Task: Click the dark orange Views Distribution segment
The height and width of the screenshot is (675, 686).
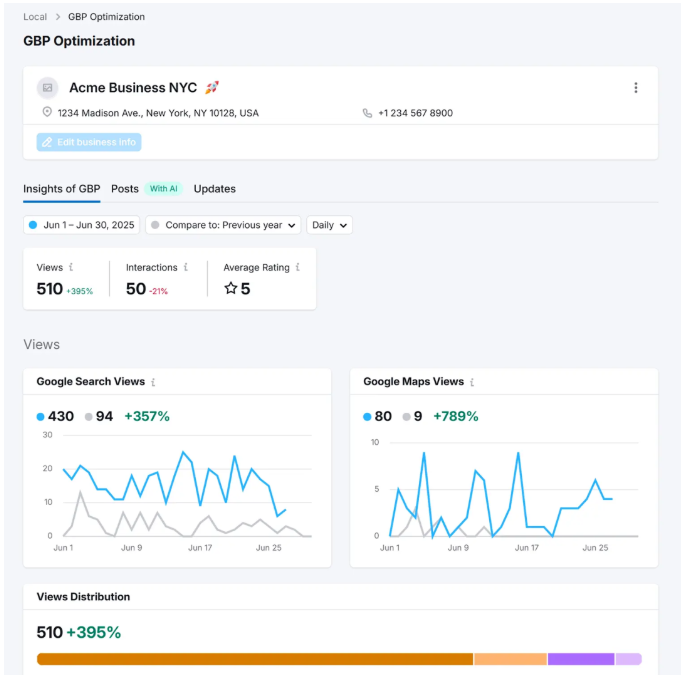Action: pos(254,659)
